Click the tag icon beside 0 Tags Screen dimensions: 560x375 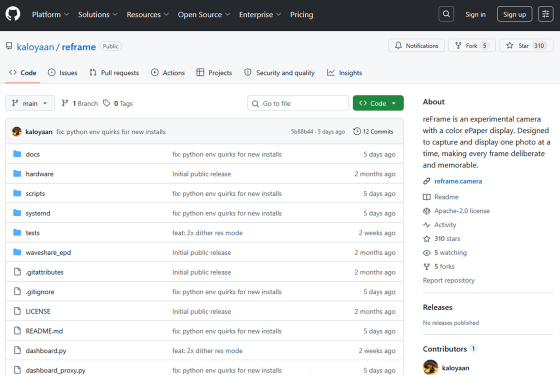click(106, 103)
